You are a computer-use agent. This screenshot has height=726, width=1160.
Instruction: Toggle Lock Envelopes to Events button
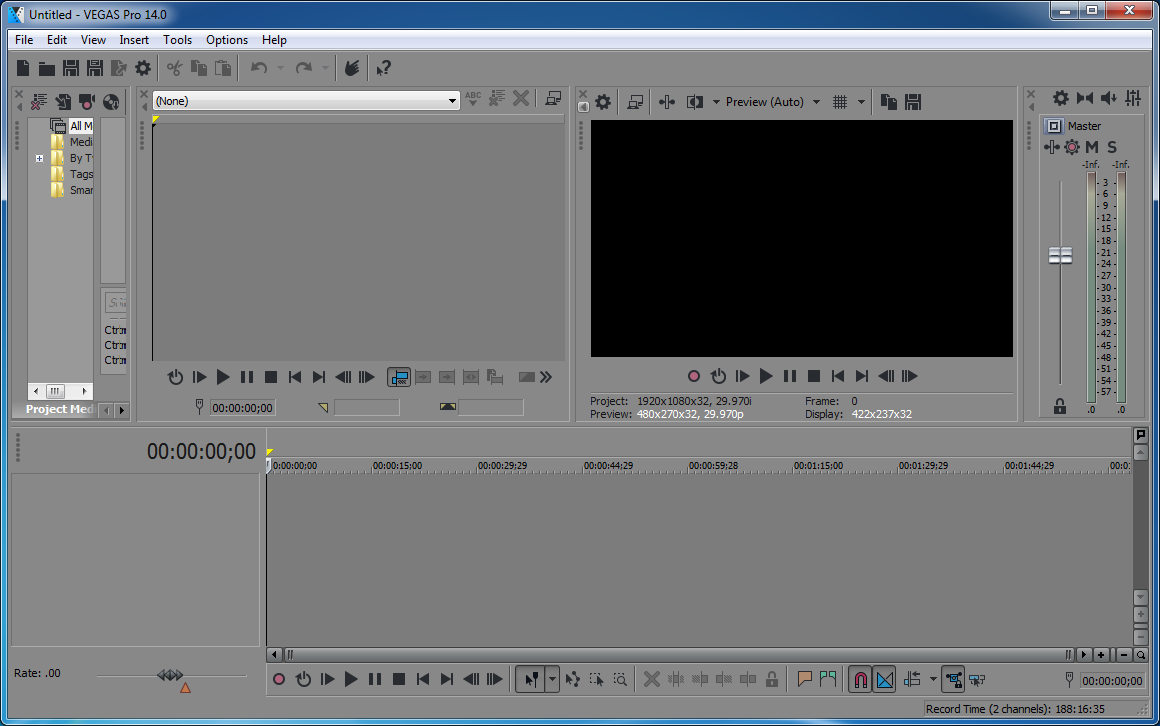[954, 679]
